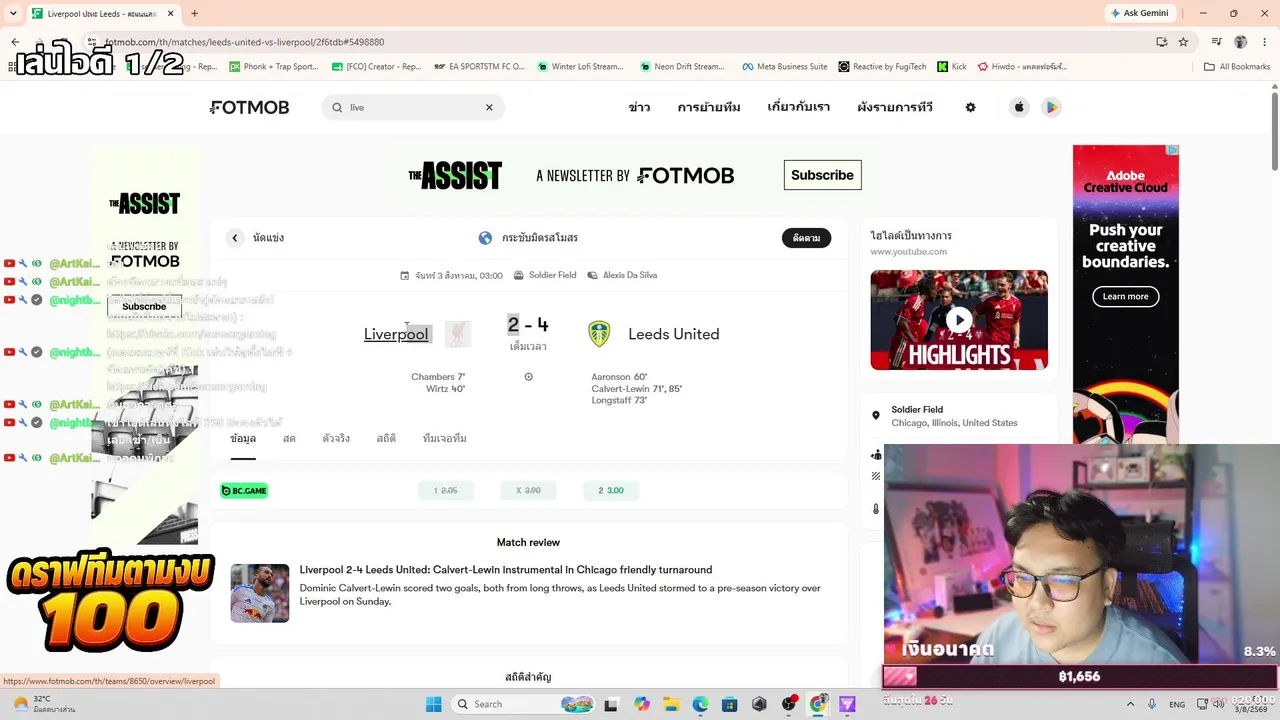Click the BC.GAME sponsor logo

[x=244, y=490]
